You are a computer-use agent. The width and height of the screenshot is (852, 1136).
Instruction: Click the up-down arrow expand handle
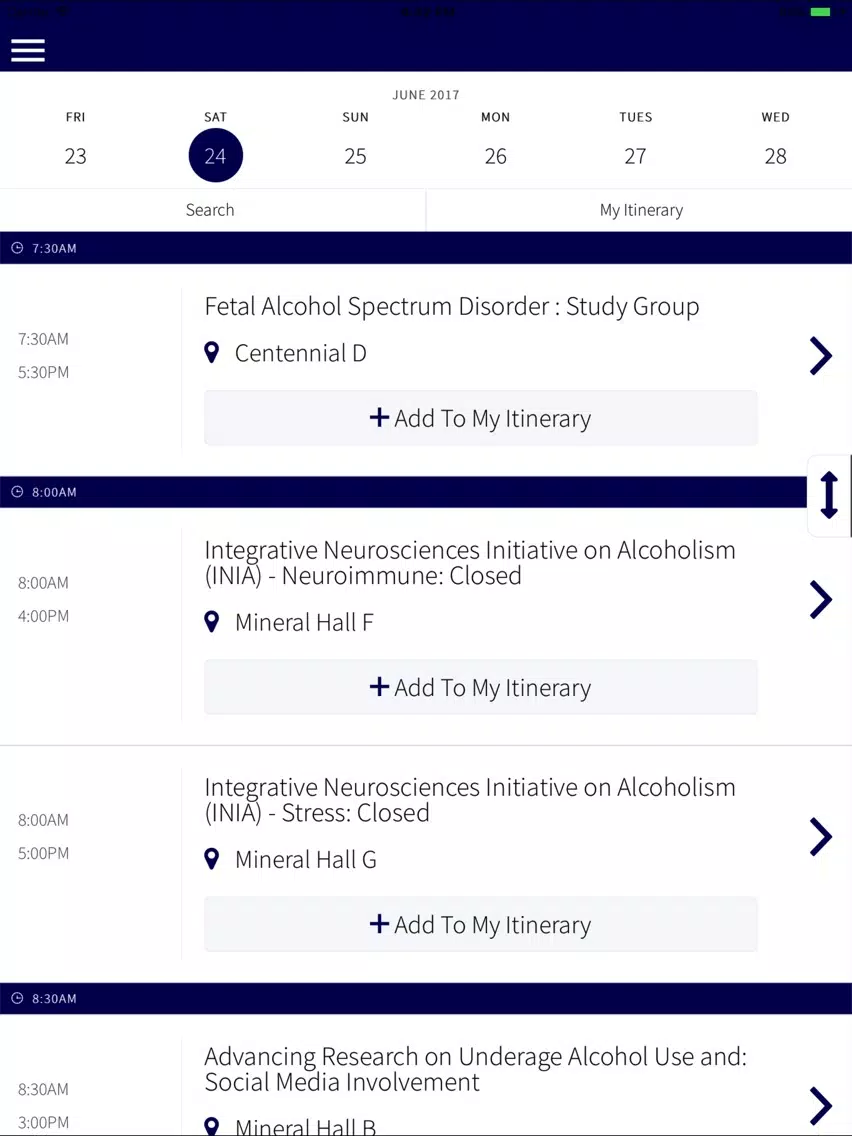click(828, 495)
